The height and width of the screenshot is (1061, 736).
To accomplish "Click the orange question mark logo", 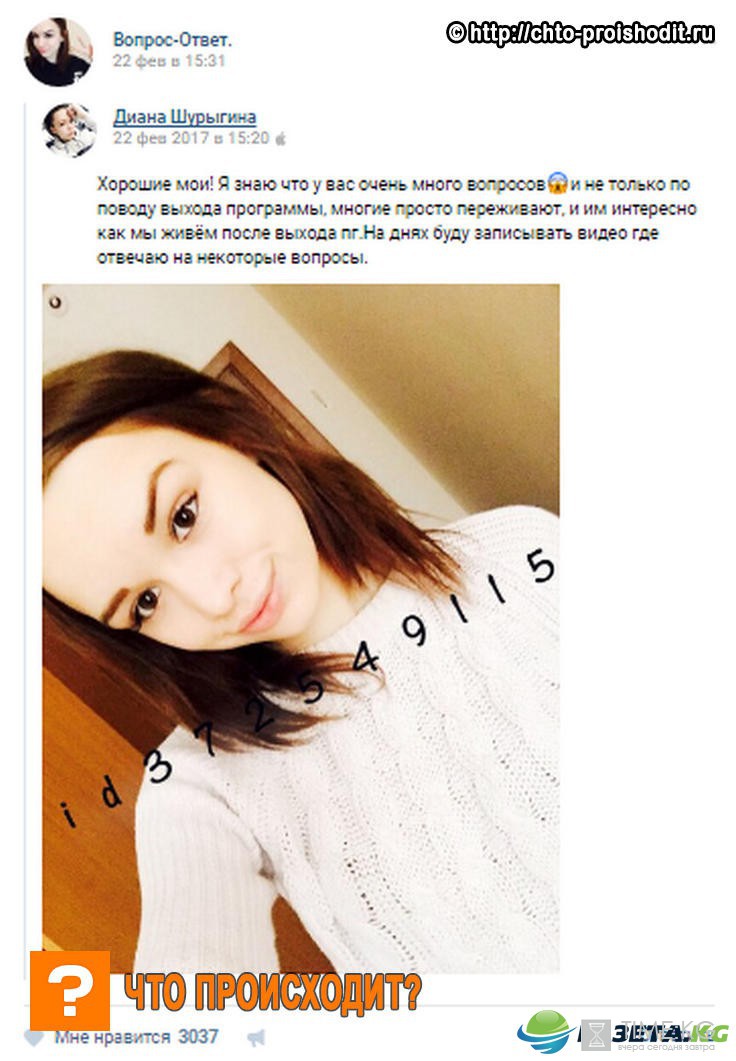I will (70, 991).
